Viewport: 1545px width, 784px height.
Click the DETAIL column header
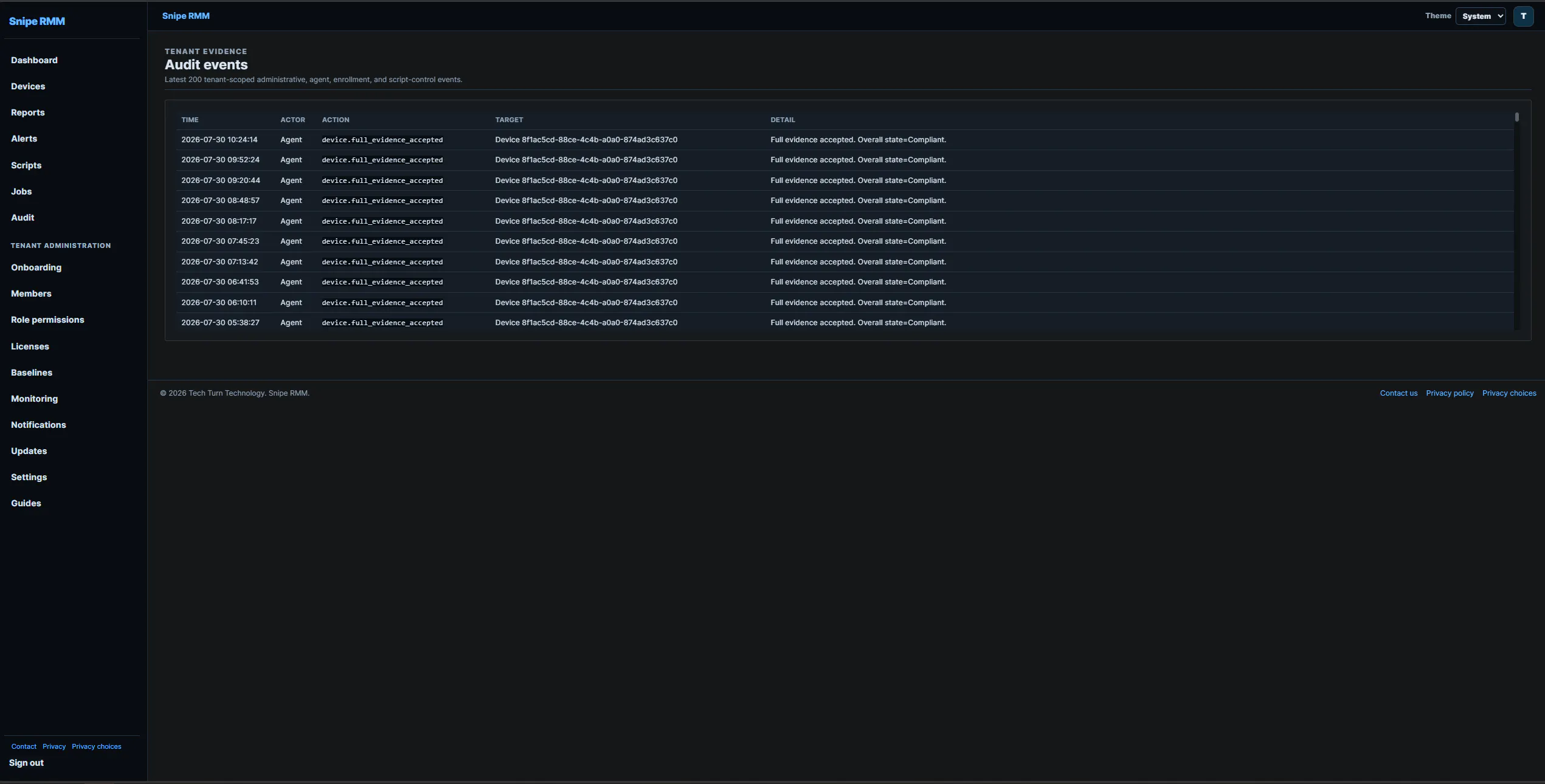pyautogui.click(x=783, y=120)
